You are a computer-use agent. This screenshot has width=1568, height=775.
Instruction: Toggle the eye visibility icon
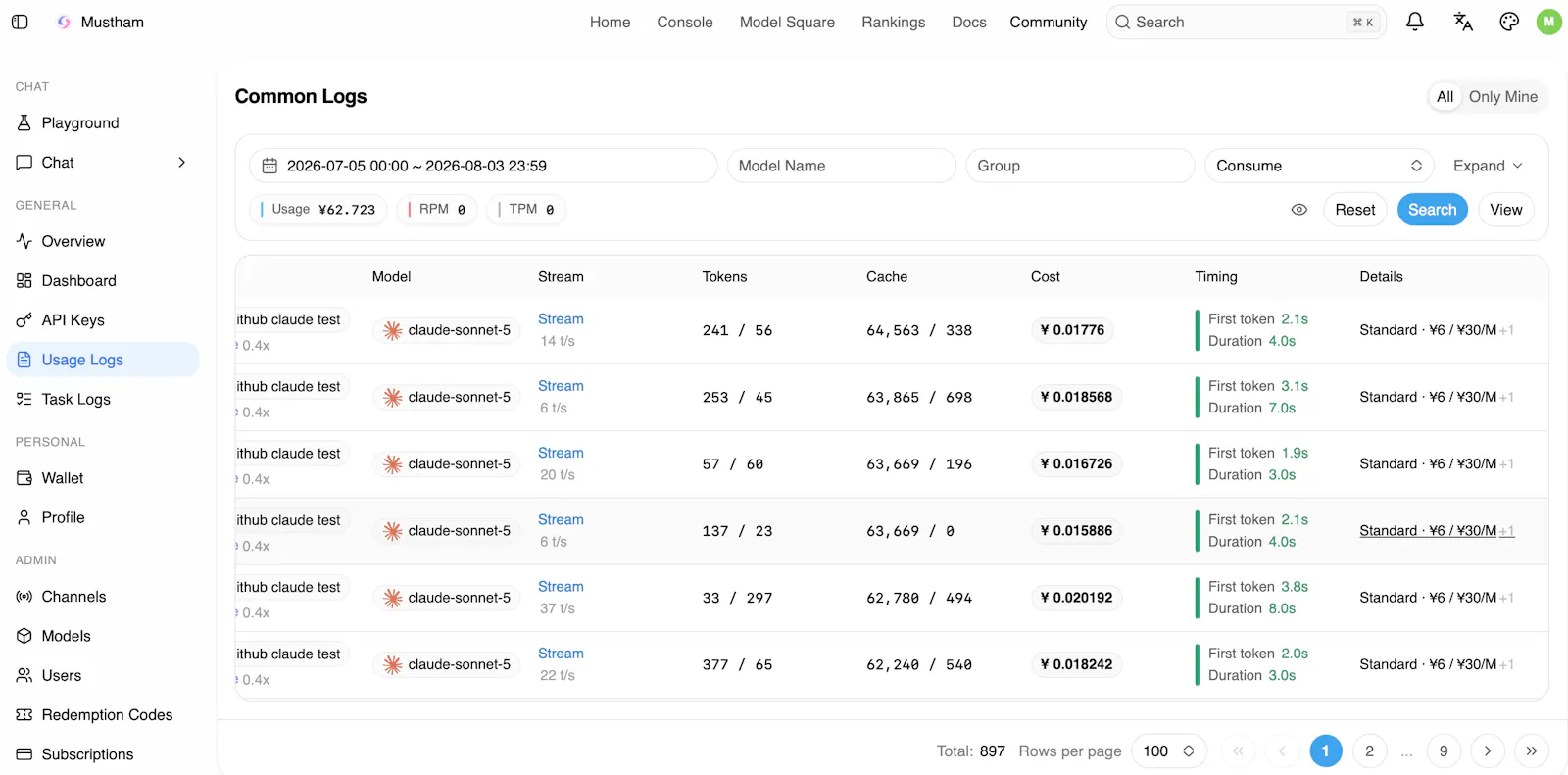pyautogui.click(x=1299, y=210)
